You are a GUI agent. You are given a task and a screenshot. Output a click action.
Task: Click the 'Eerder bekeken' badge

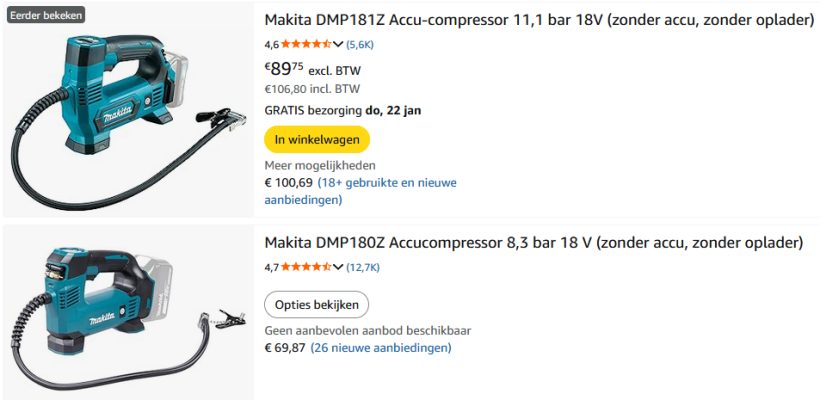point(47,15)
